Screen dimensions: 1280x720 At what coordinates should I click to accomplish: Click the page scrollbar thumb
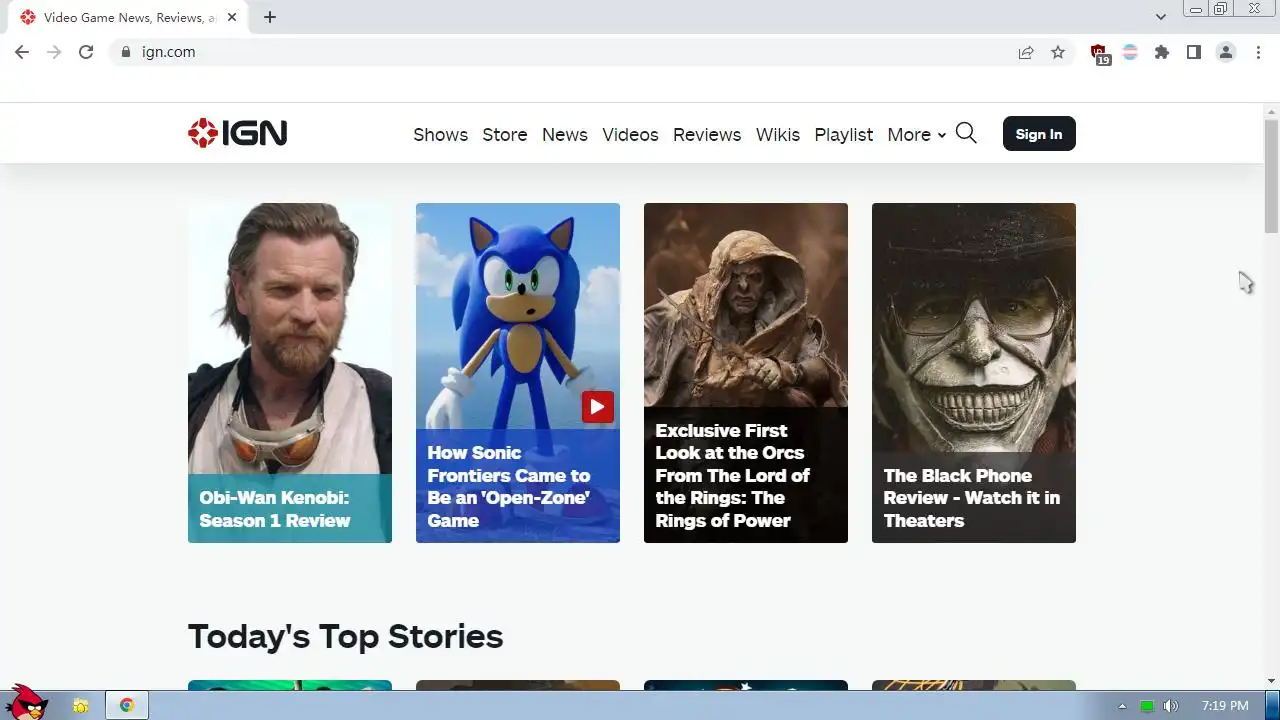(x=1272, y=175)
